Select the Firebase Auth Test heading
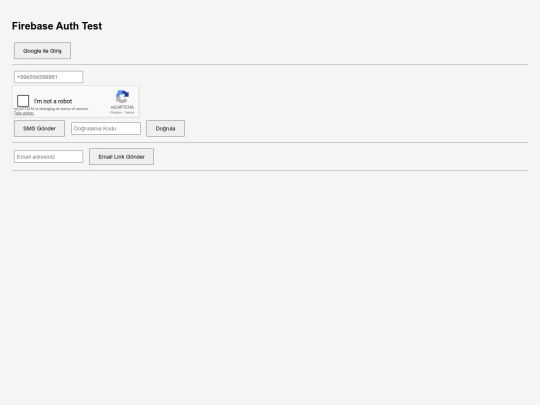Screen dimensions: 540x405 click(57, 26)
